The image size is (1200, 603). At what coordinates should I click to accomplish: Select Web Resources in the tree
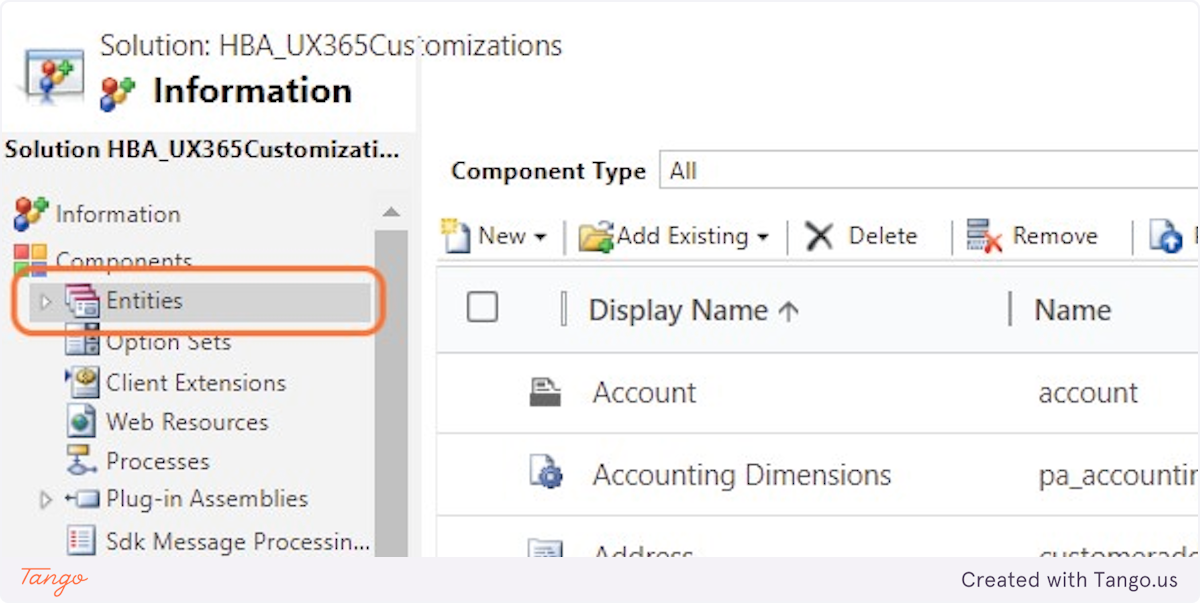[187, 422]
